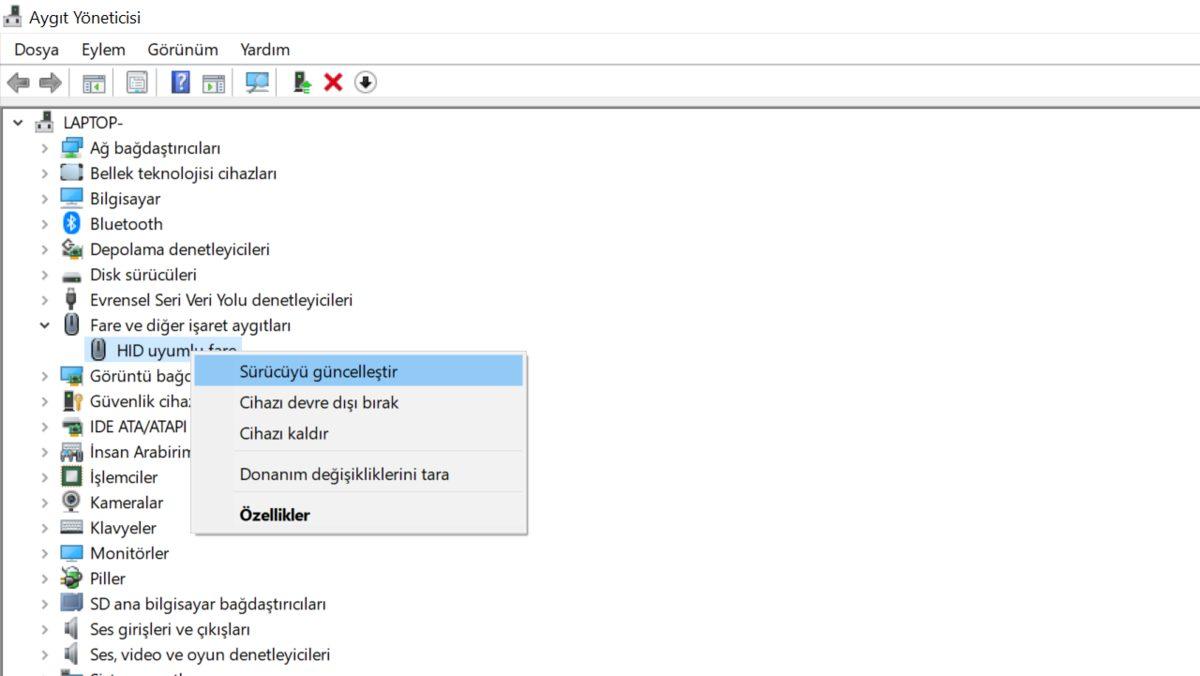
Task: Expand the Klavyeler category
Action: coord(45,527)
